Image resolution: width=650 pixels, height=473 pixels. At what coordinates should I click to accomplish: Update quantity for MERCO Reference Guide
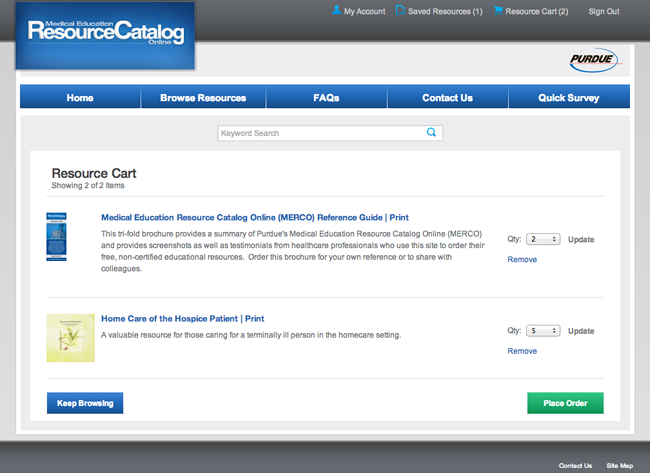pos(581,239)
